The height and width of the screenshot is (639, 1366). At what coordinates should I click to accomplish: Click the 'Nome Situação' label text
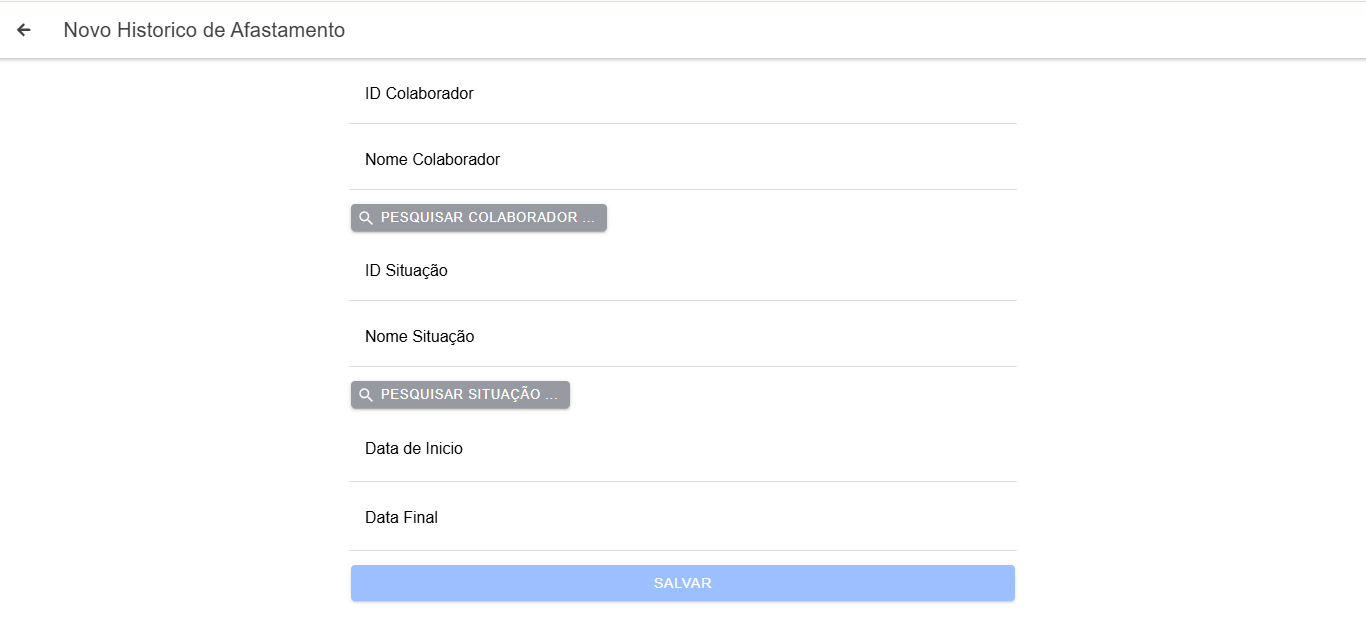(419, 337)
